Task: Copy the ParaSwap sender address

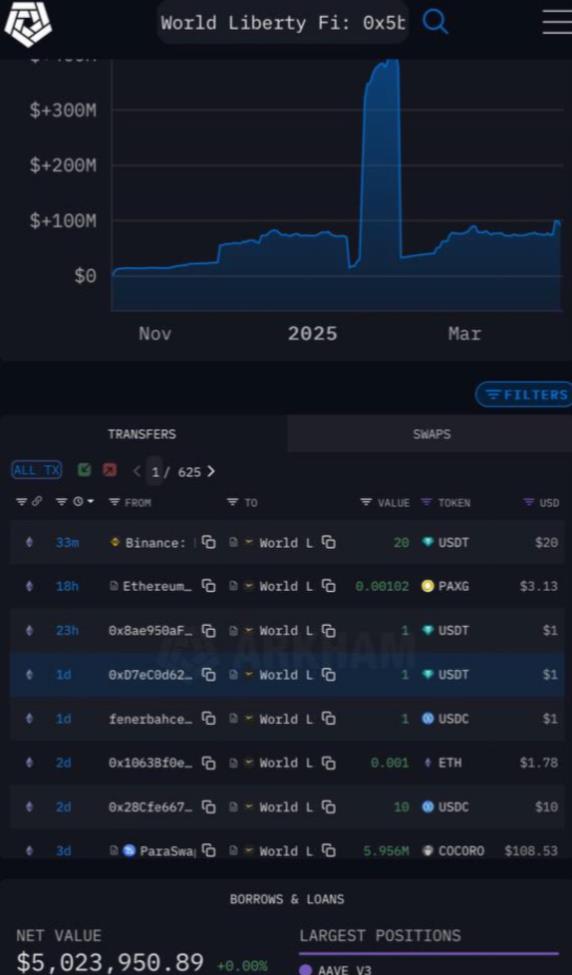Action: (208, 851)
